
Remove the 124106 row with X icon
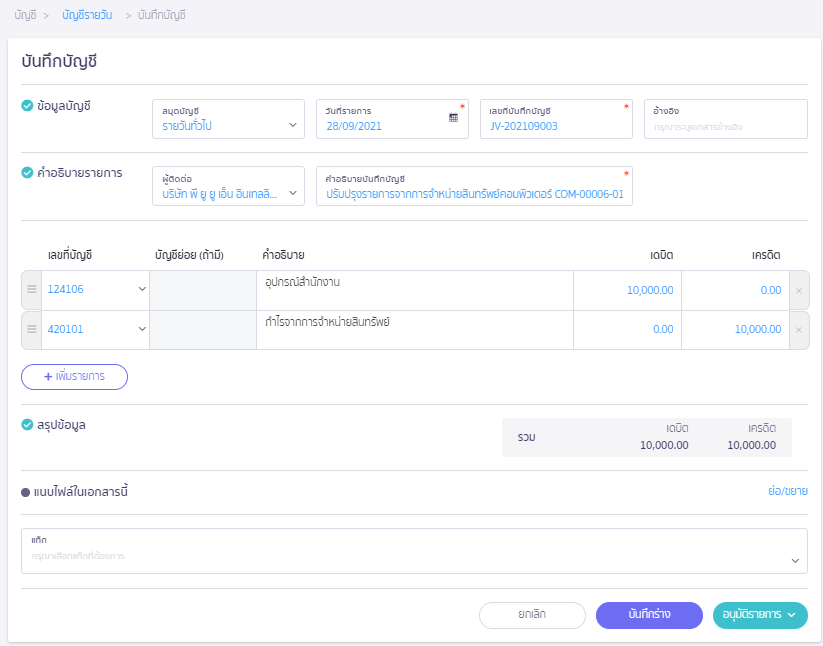(x=798, y=291)
